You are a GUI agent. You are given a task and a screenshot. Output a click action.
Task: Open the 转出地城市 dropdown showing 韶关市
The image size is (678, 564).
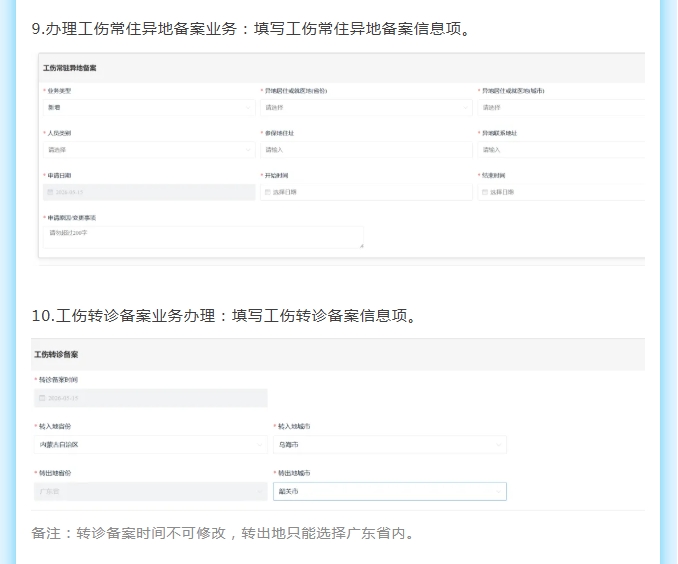pos(390,491)
